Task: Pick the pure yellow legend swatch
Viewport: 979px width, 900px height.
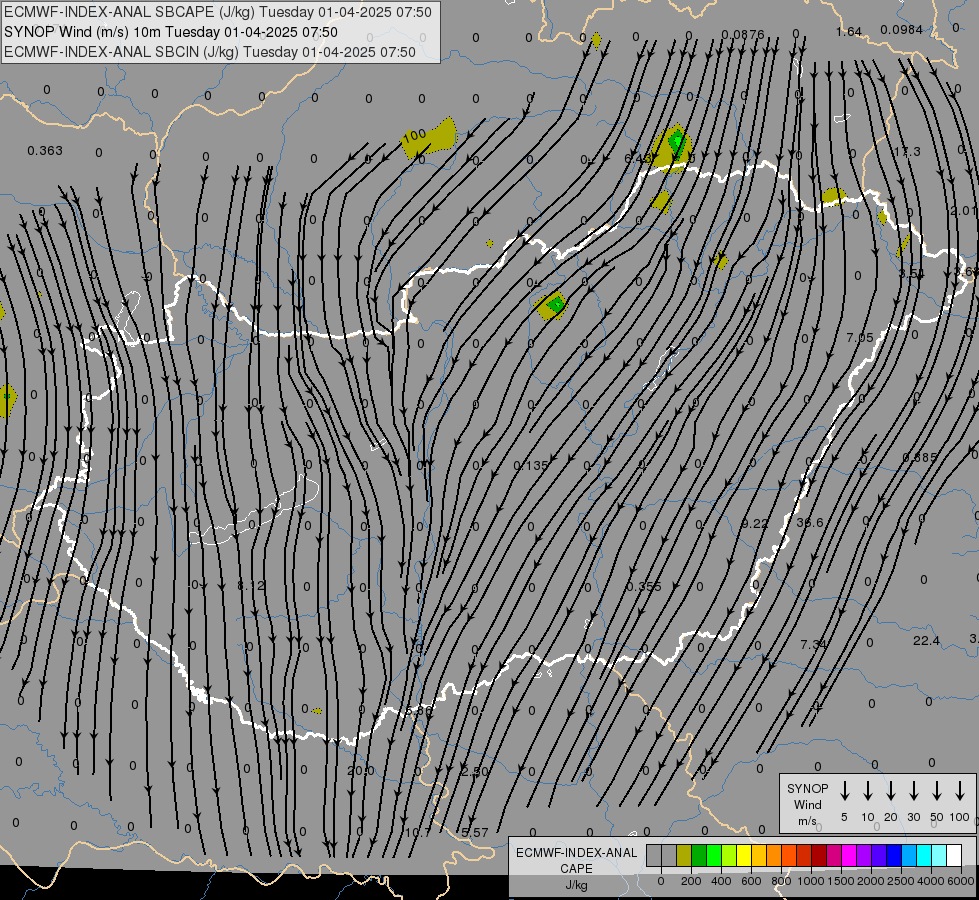Action: pyautogui.click(x=744, y=855)
